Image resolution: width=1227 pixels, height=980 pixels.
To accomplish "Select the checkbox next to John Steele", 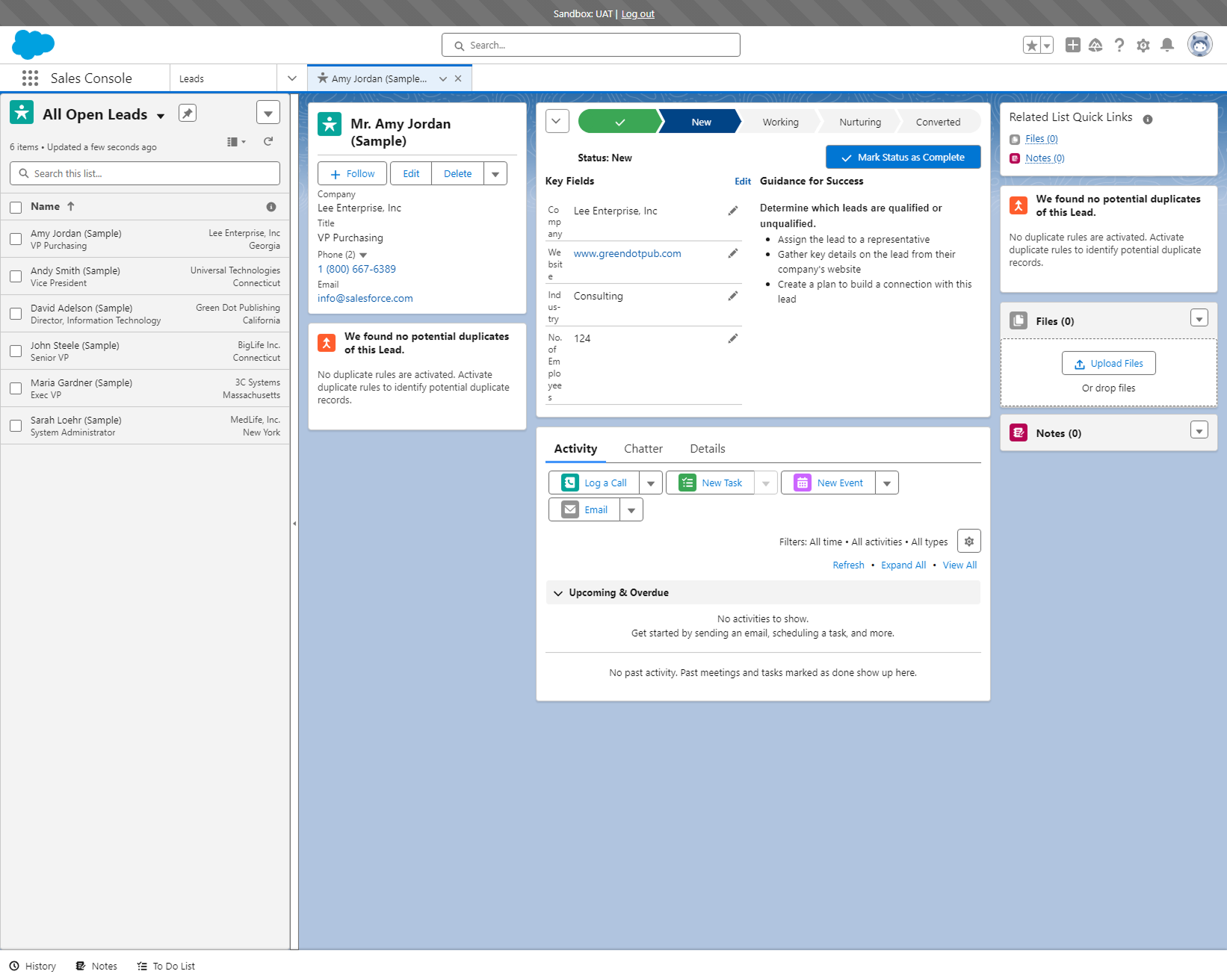I will (16, 350).
